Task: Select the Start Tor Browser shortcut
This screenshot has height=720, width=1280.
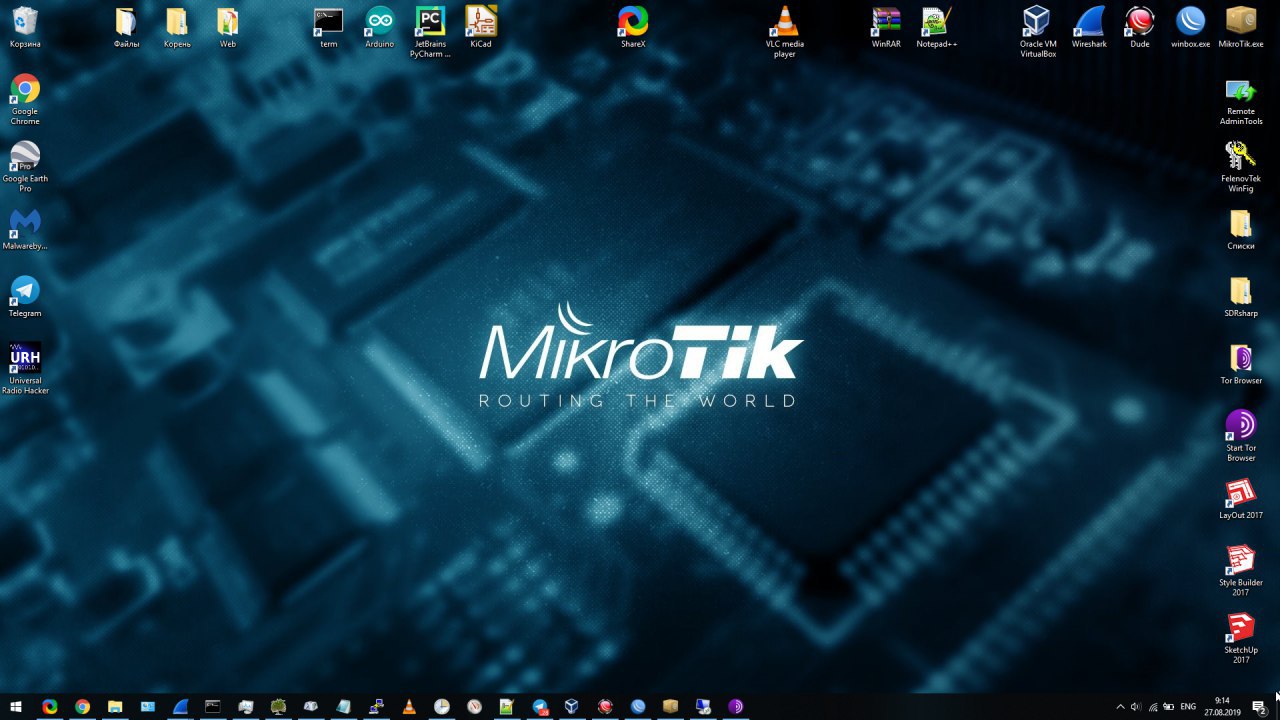Action: pos(1241,435)
